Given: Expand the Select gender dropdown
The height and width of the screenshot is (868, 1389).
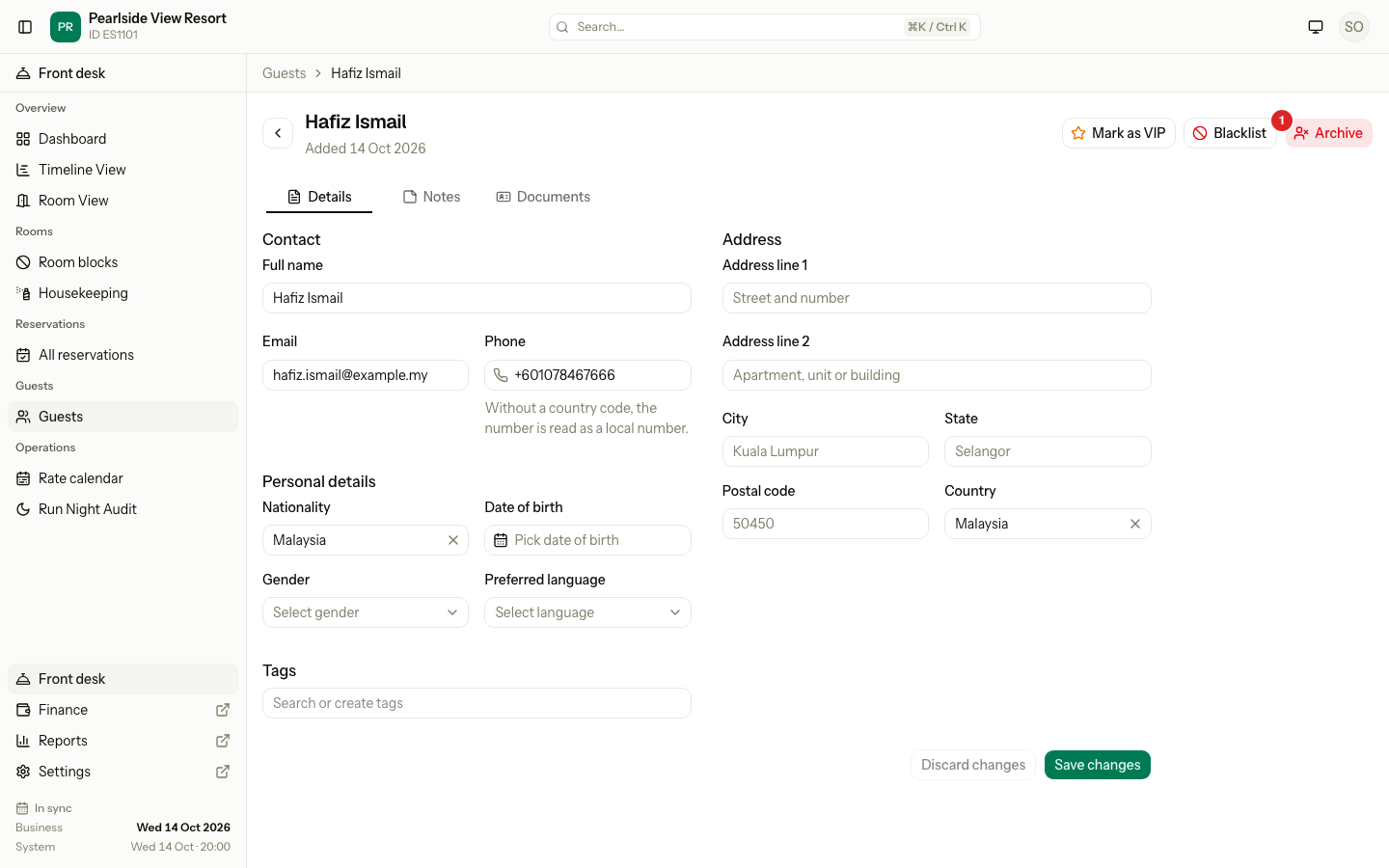Looking at the screenshot, I should (366, 612).
